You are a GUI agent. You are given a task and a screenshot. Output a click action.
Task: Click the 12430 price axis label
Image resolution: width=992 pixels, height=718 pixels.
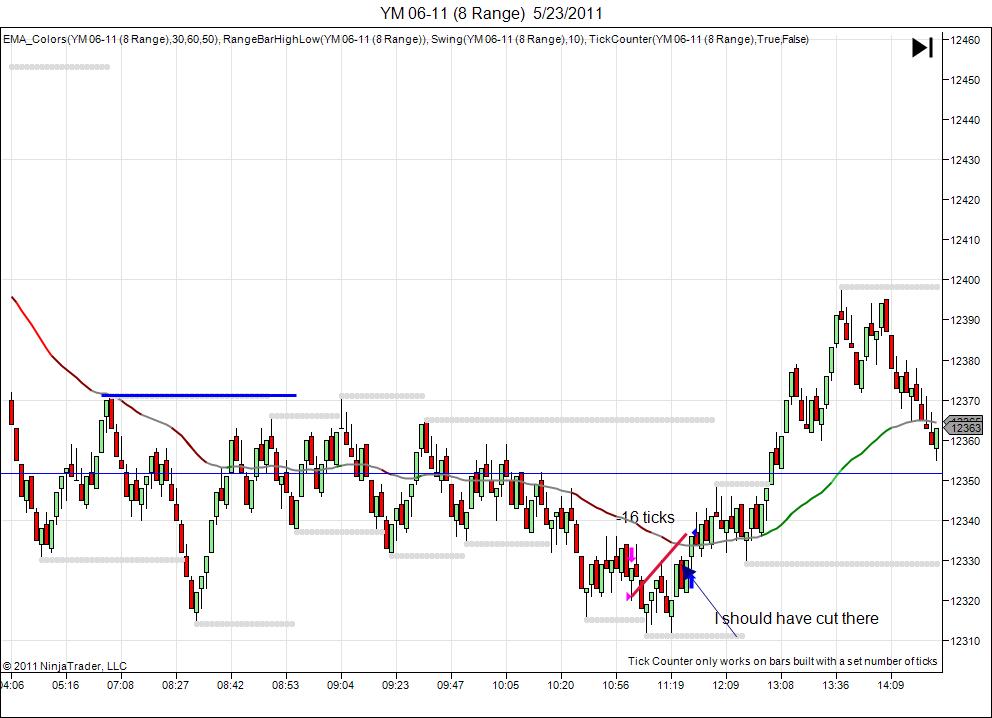965,160
